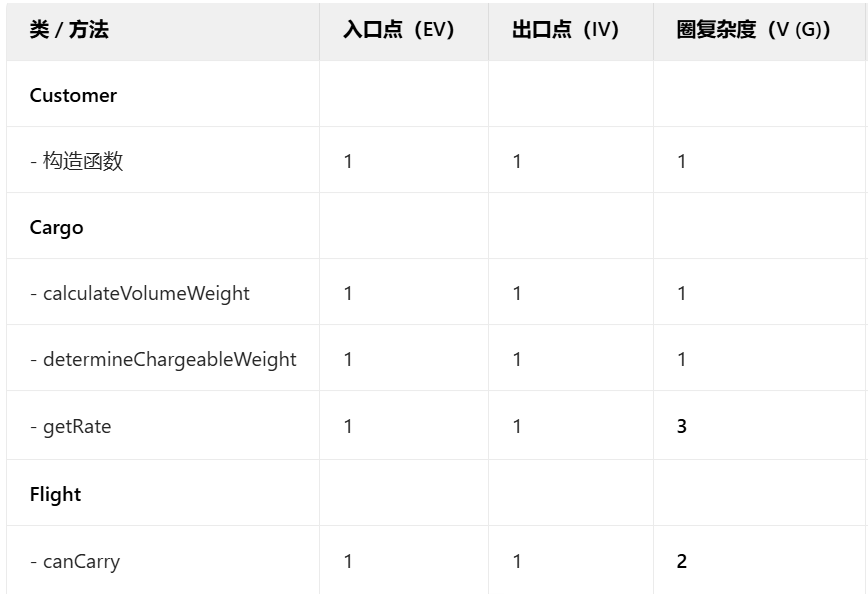The width and height of the screenshot is (868, 594).
Task: Click the IV value for calculateVolumeWeight
Action: (x=516, y=293)
